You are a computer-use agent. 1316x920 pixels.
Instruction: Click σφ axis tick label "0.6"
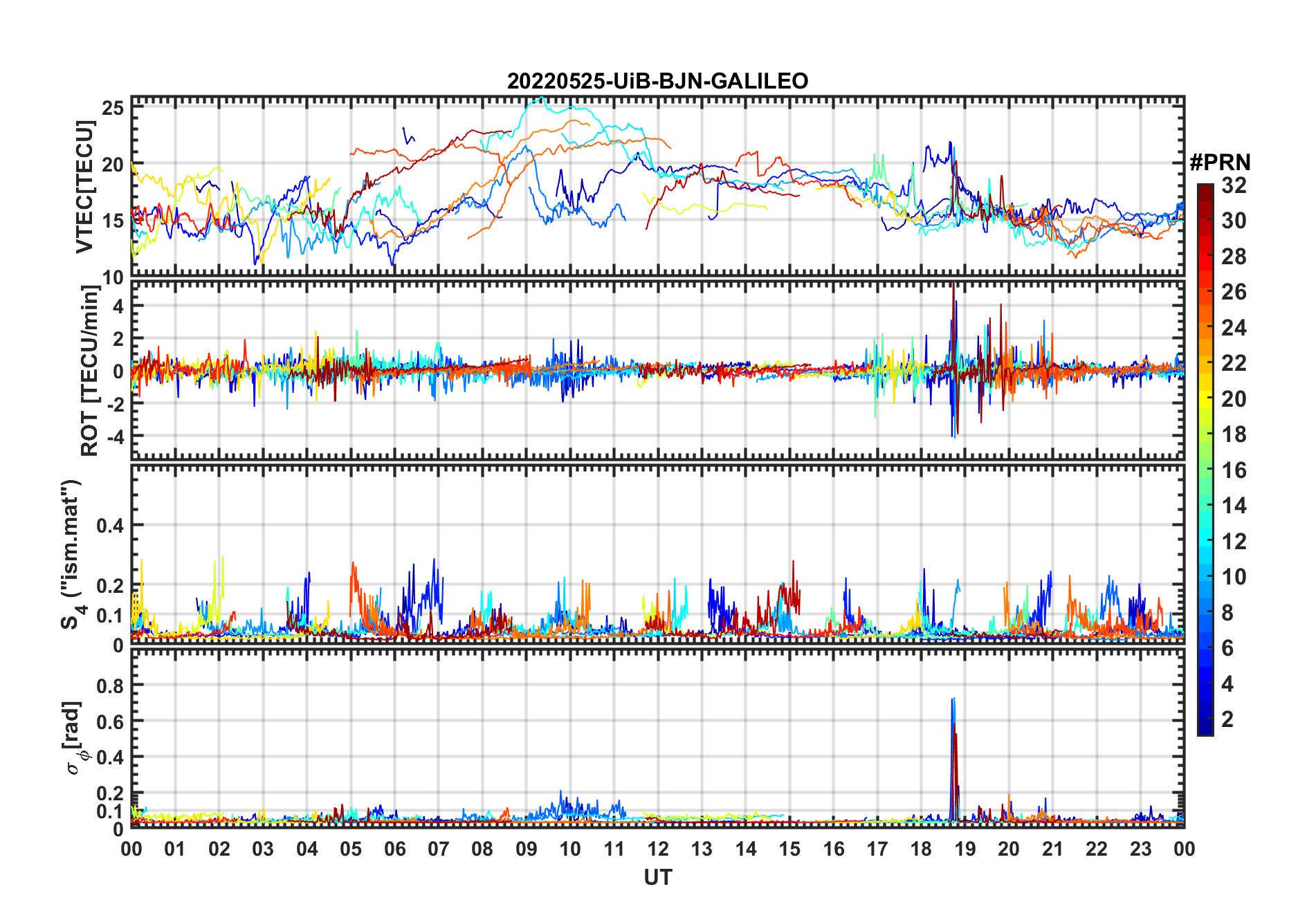click(x=110, y=721)
